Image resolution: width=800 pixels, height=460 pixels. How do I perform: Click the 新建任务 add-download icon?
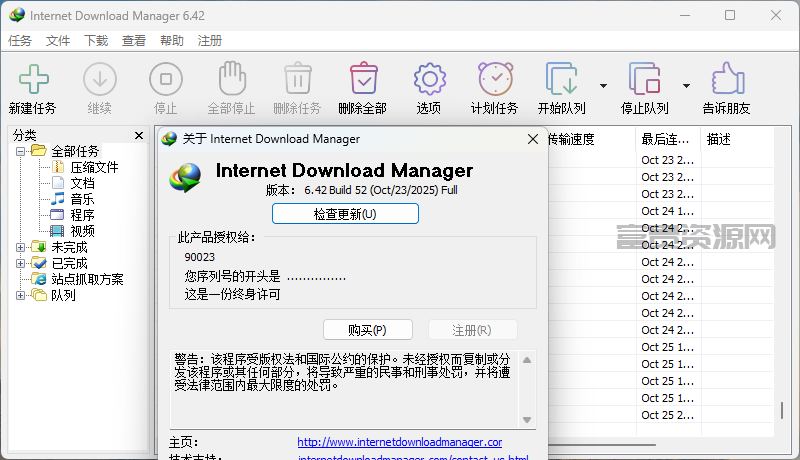[34, 79]
